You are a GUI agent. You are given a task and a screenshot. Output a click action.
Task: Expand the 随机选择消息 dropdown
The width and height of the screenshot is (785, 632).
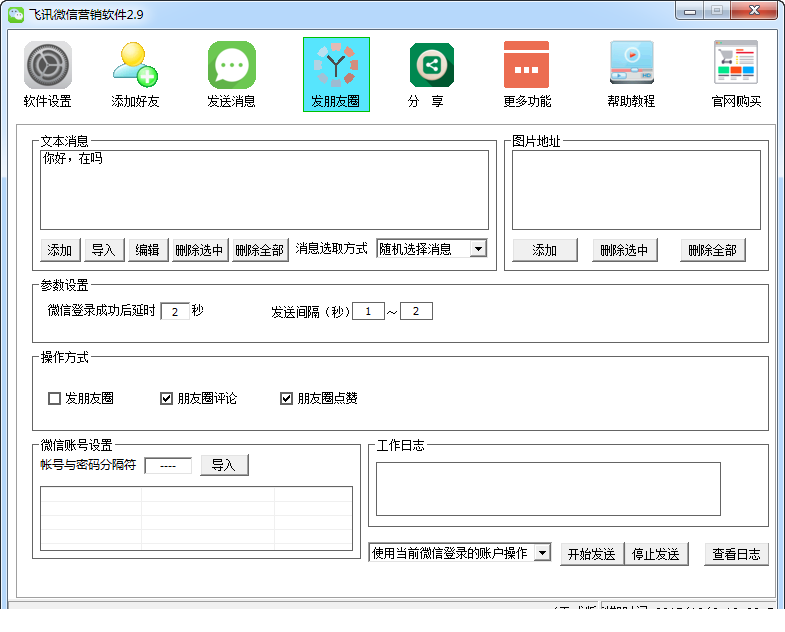(x=478, y=248)
